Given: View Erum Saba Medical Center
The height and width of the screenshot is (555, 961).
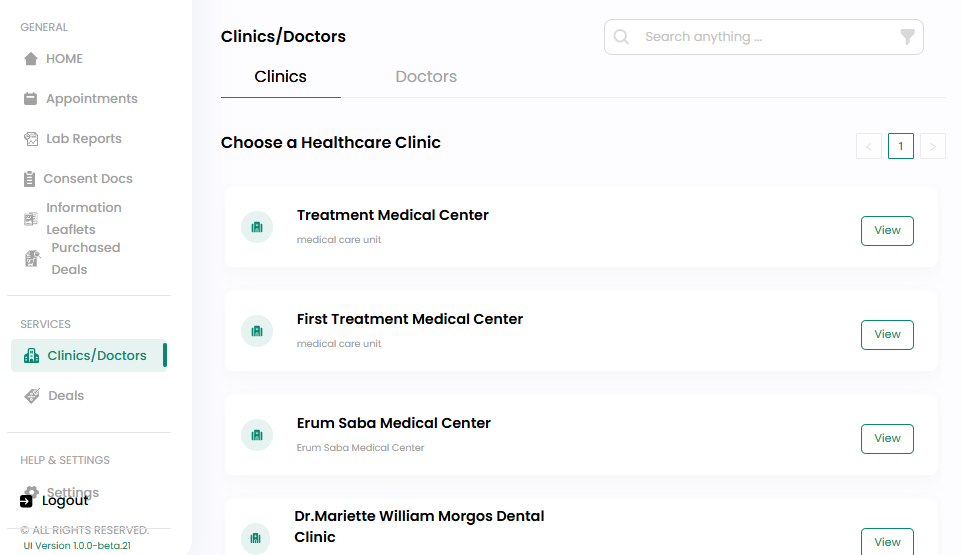Looking at the screenshot, I should 887,439.
